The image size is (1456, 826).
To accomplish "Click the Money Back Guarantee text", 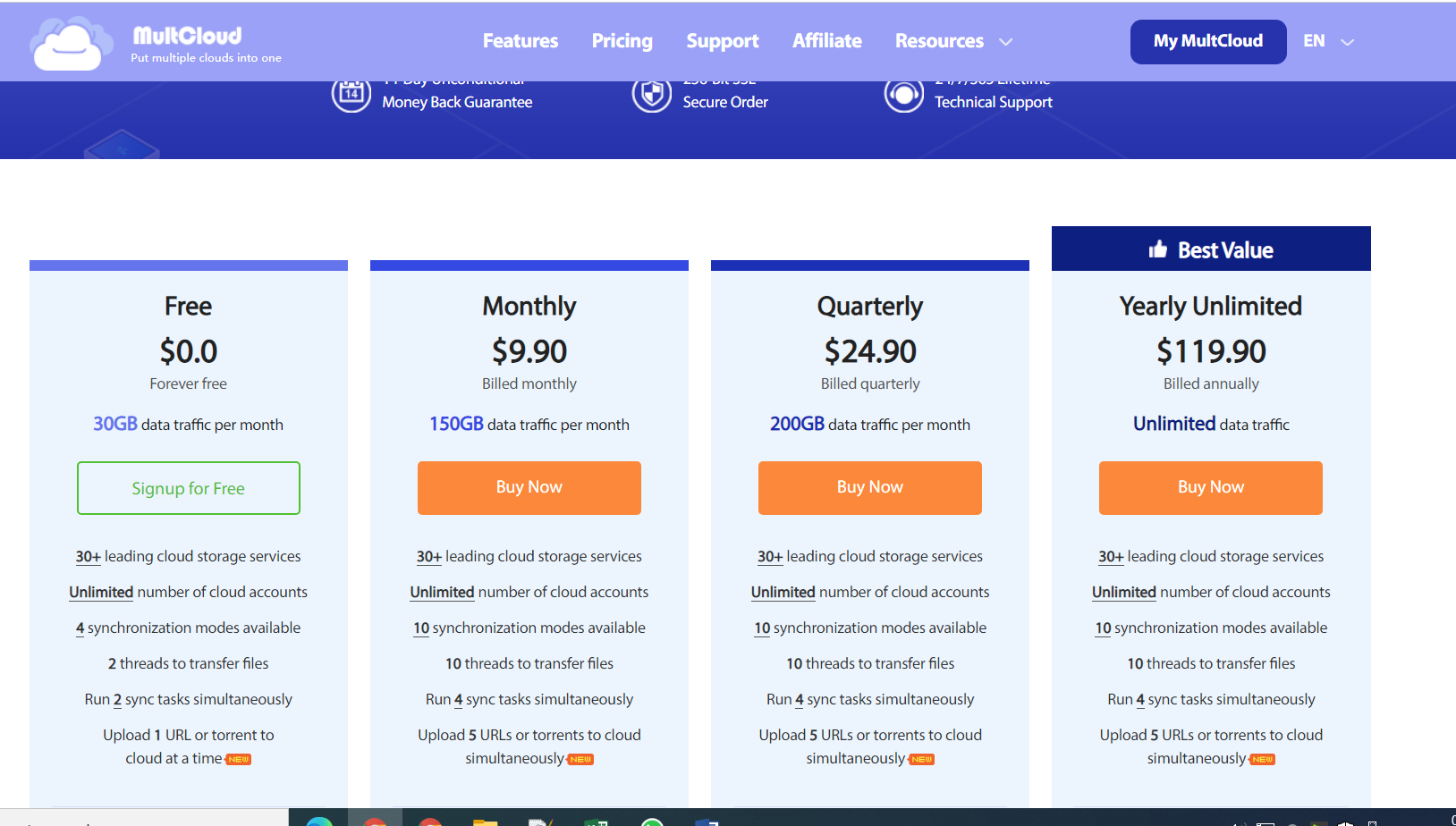I will (x=457, y=103).
